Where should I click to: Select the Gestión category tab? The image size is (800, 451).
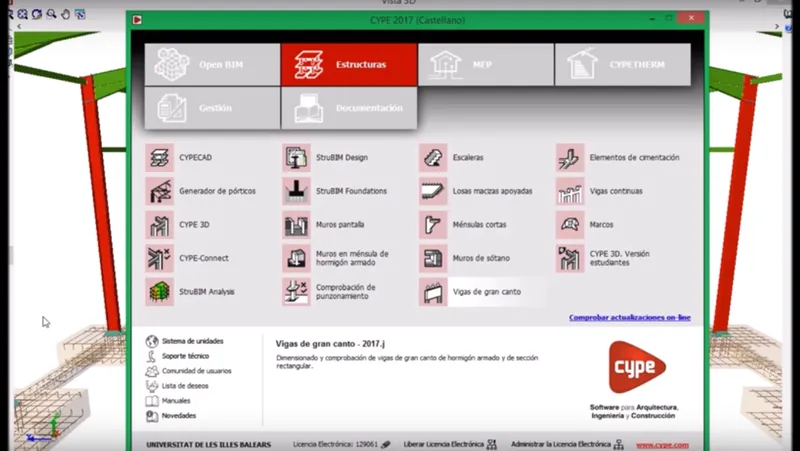tap(212, 108)
